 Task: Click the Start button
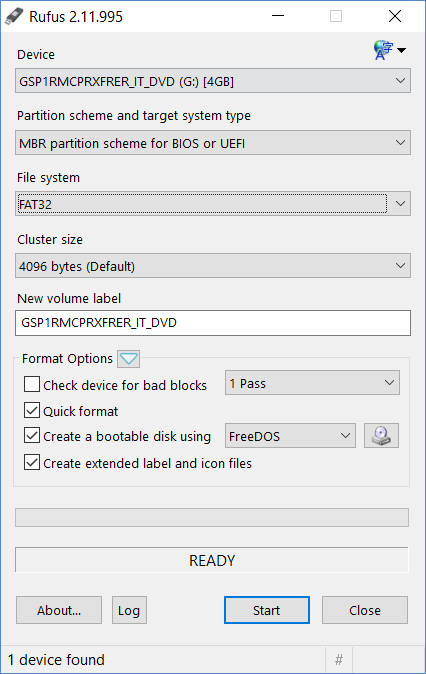tap(267, 610)
